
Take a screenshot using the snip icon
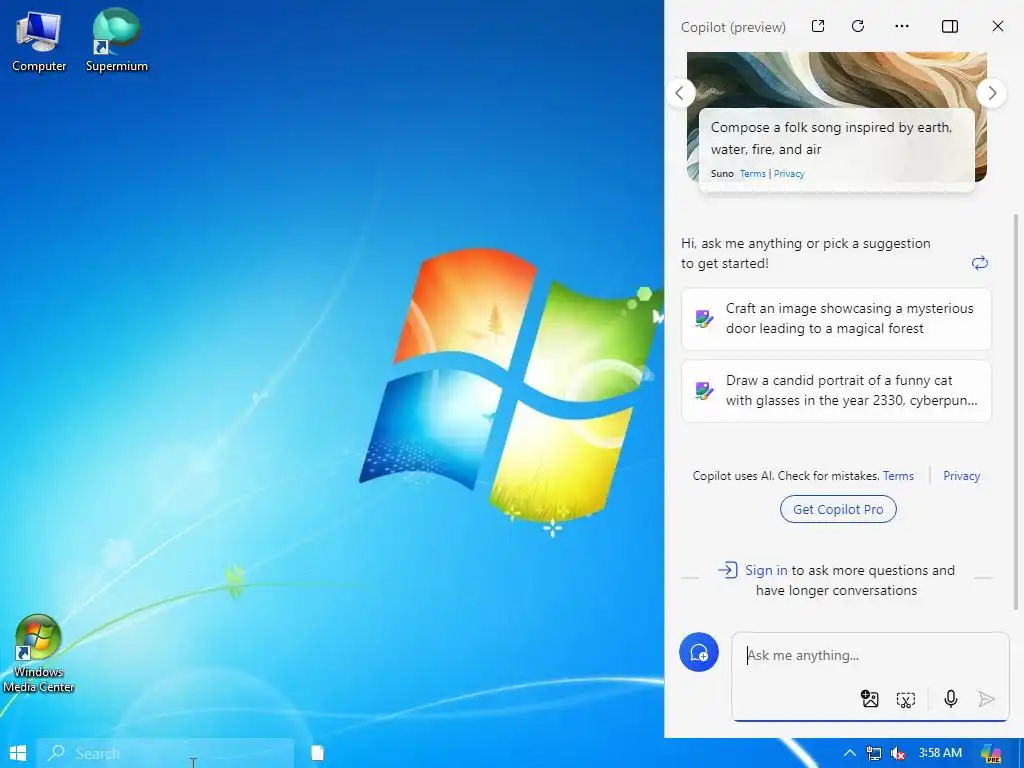906,700
